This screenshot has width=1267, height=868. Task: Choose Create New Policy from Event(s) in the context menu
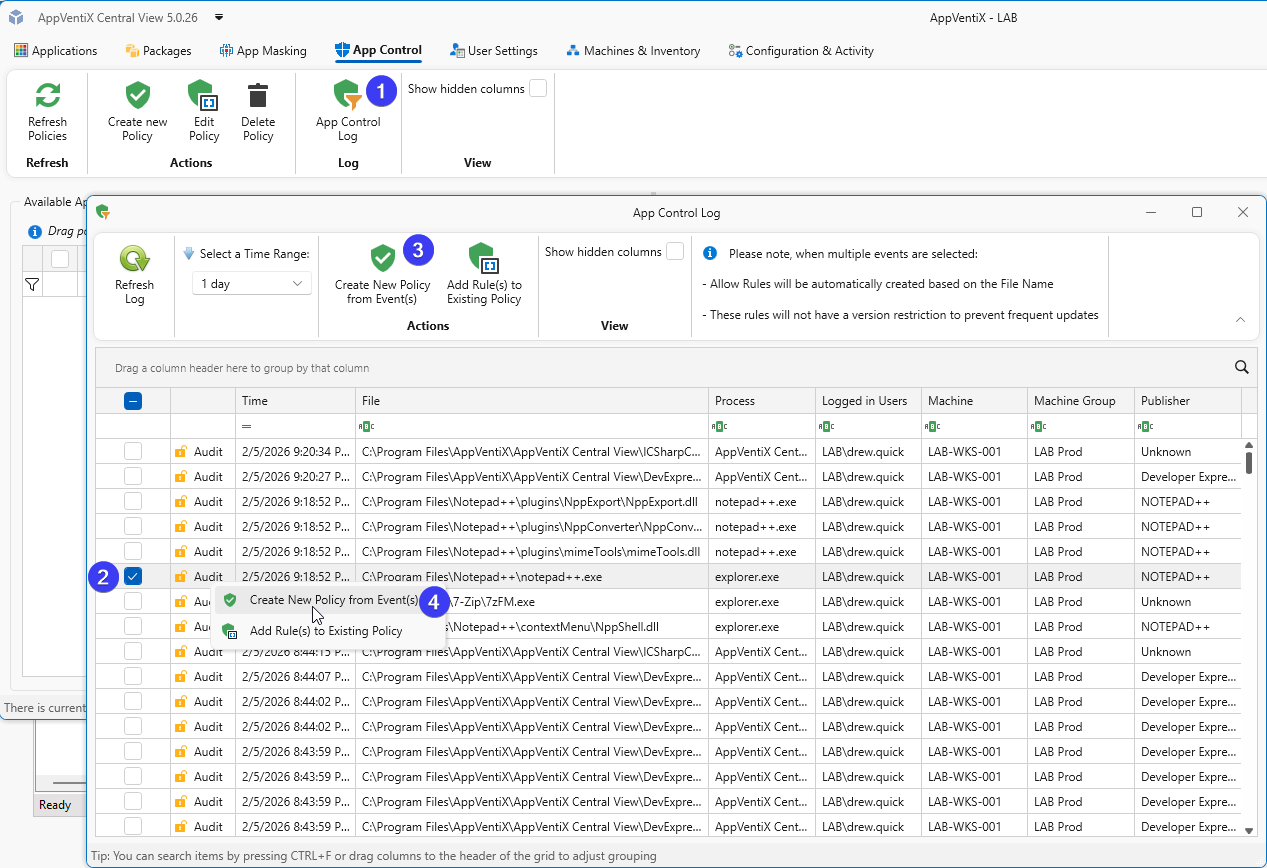coord(333,600)
